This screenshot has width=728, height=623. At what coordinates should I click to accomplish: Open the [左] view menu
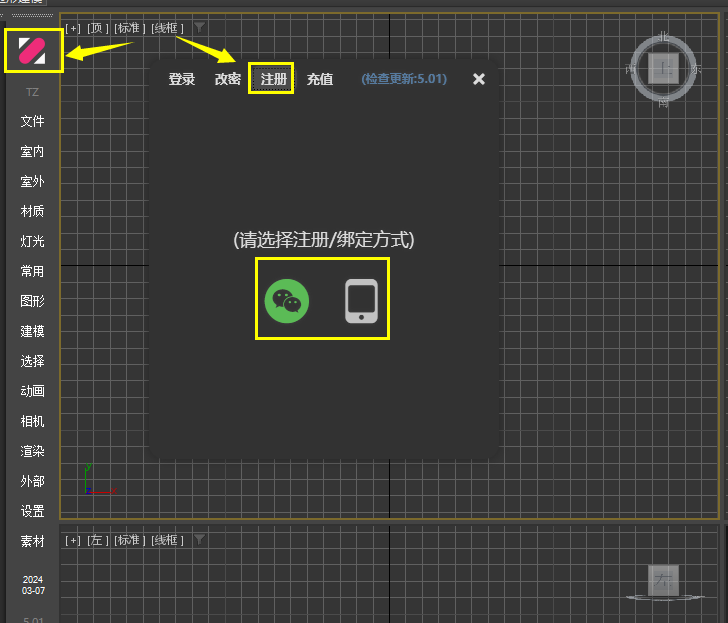point(98,540)
